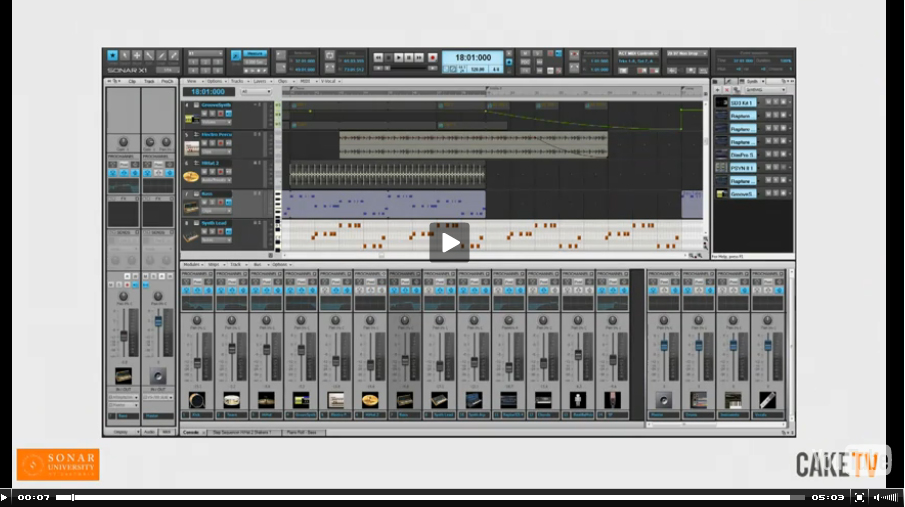The width and height of the screenshot is (905, 507).
Task: Click the insert synth plus icon
Action: click(x=718, y=90)
